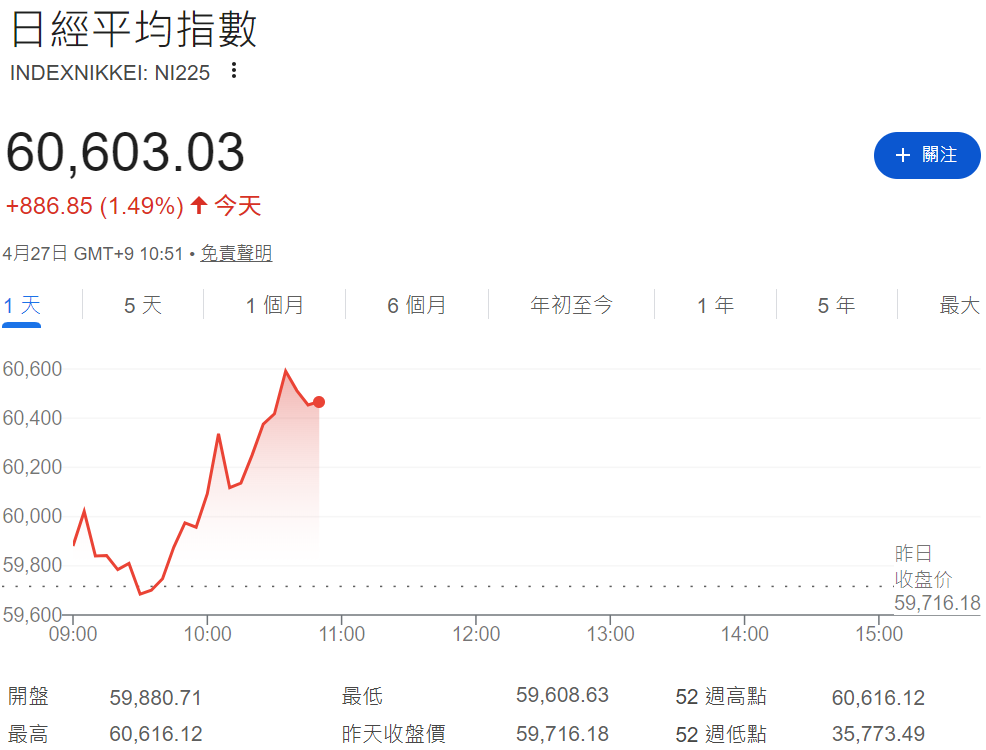The height and width of the screenshot is (750, 986).
Task: Click the red upward arrow next to 今天
Action: point(198,204)
